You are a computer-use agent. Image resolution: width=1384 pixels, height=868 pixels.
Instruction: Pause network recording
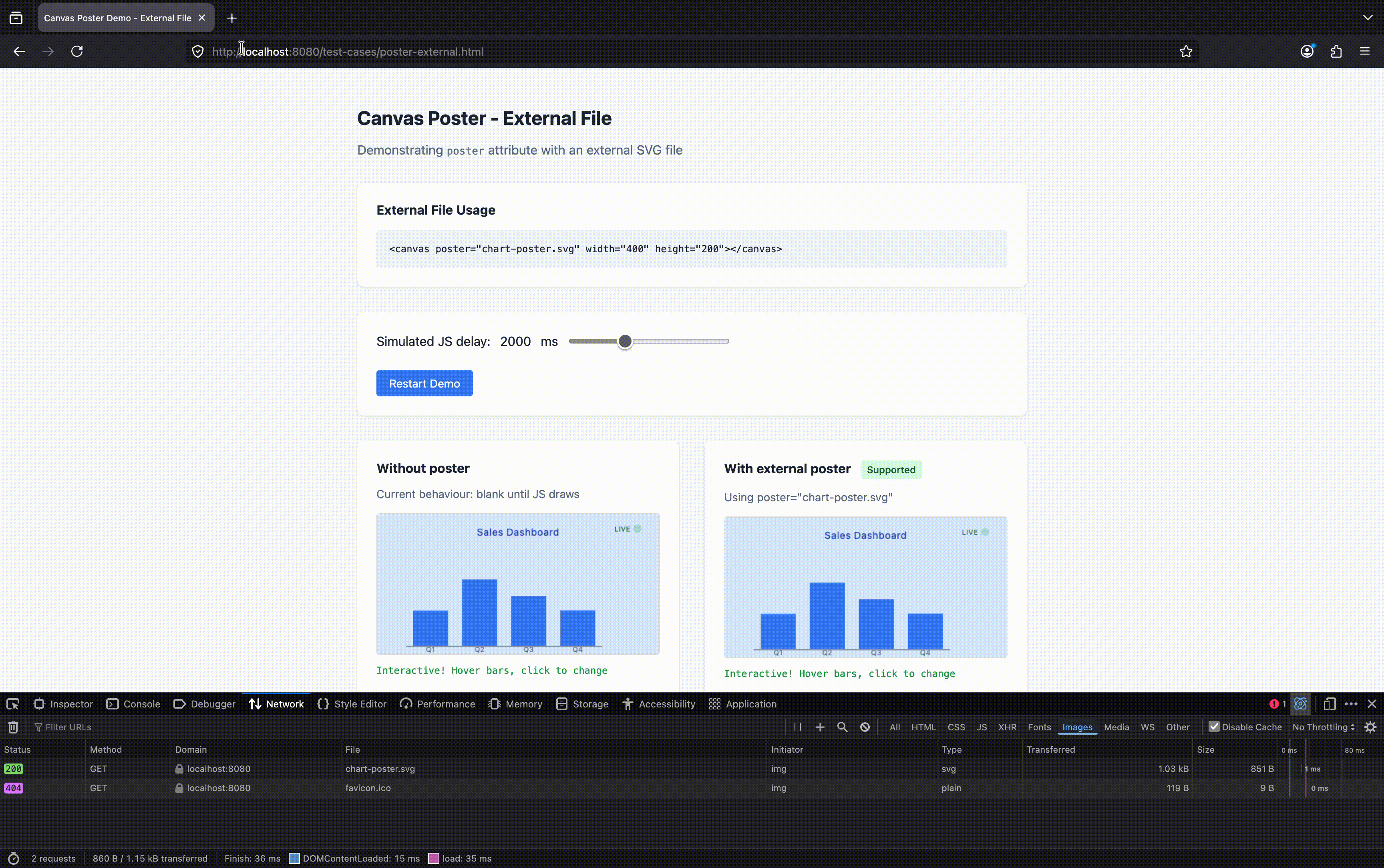tap(797, 727)
